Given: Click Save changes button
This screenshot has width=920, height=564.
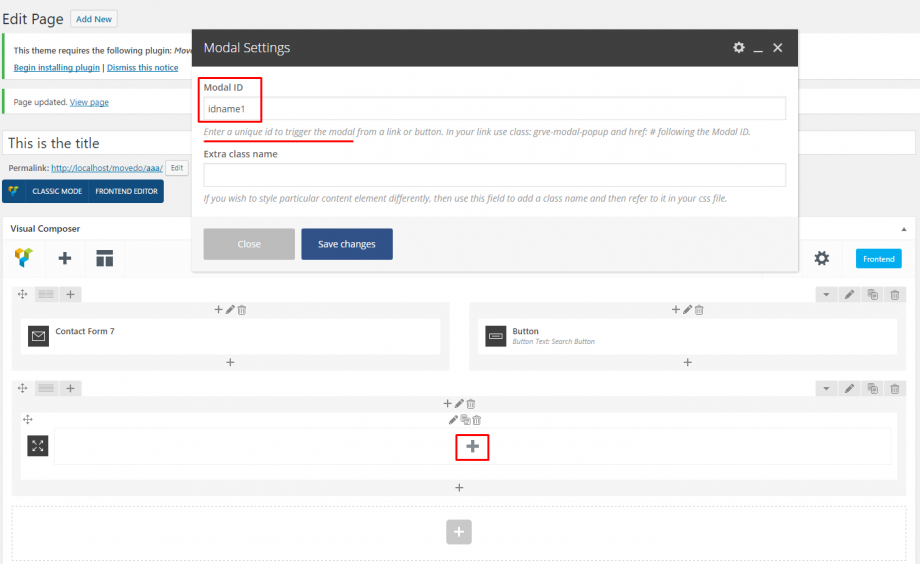Looking at the screenshot, I should 347,244.
